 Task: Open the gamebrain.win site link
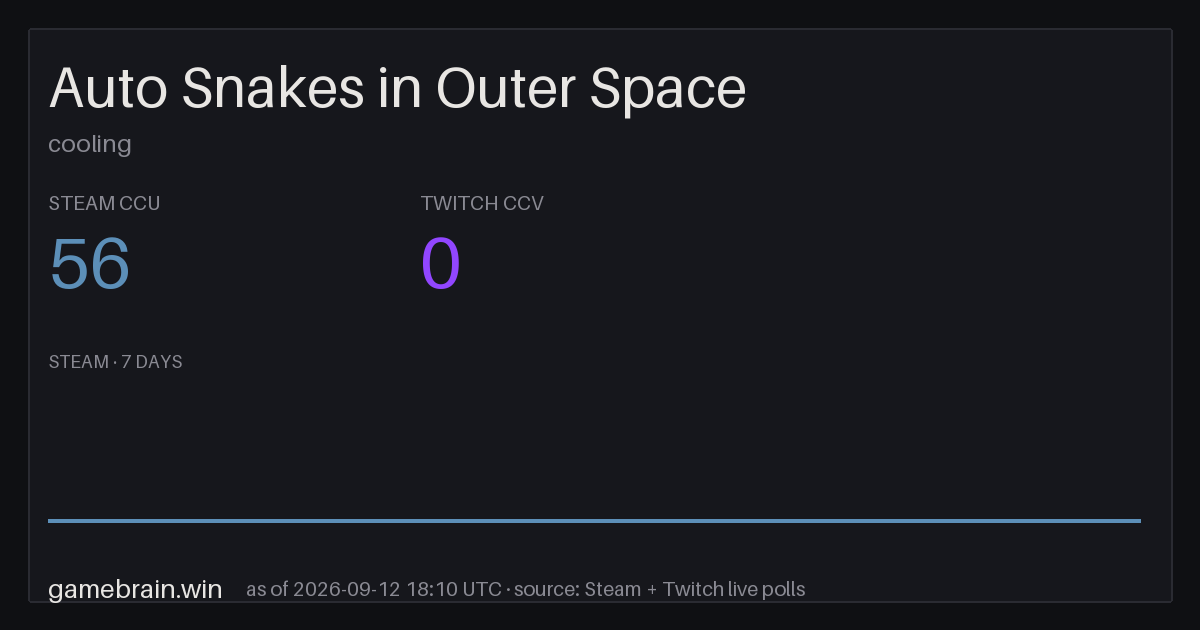click(x=135, y=589)
